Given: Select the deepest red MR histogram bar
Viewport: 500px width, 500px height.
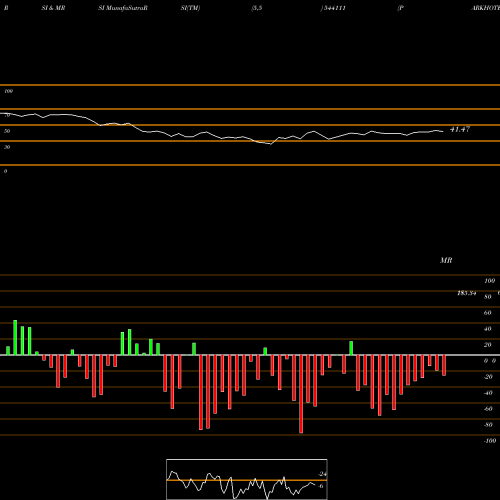Looking at the screenshot, I should tap(301, 394).
